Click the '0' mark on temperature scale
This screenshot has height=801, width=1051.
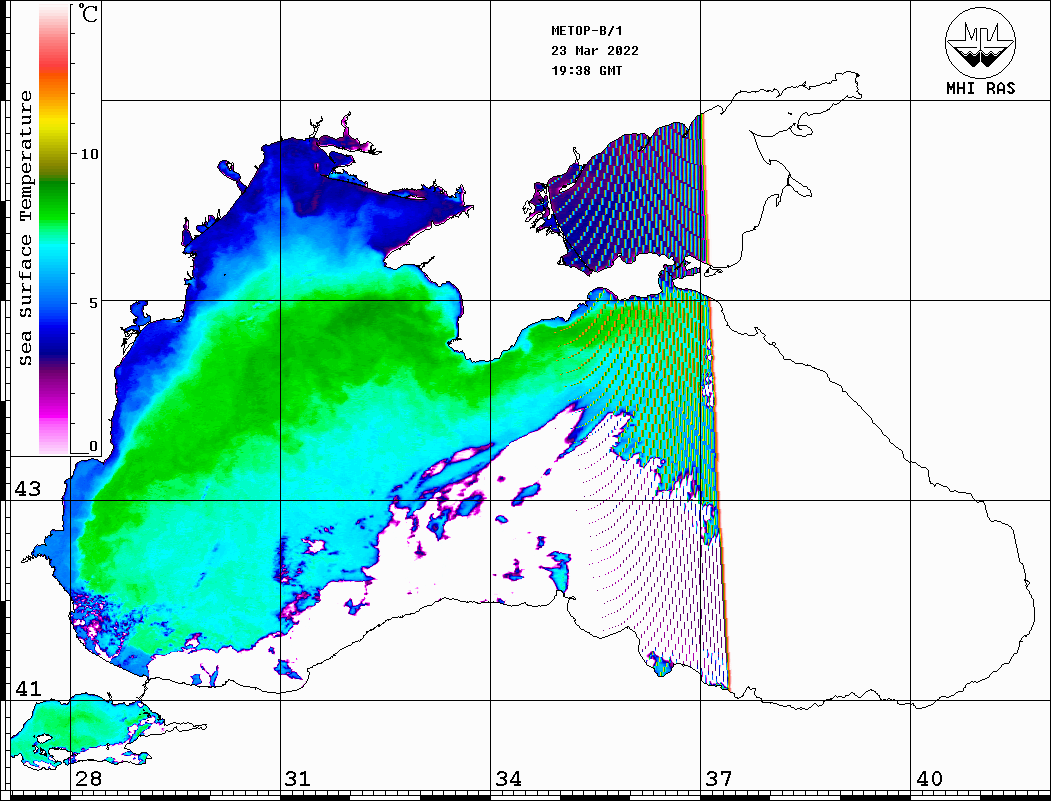(x=93, y=446)
